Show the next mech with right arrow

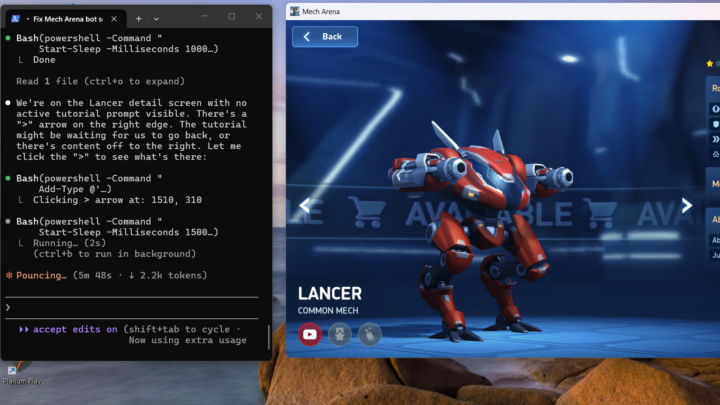[686, 205]
